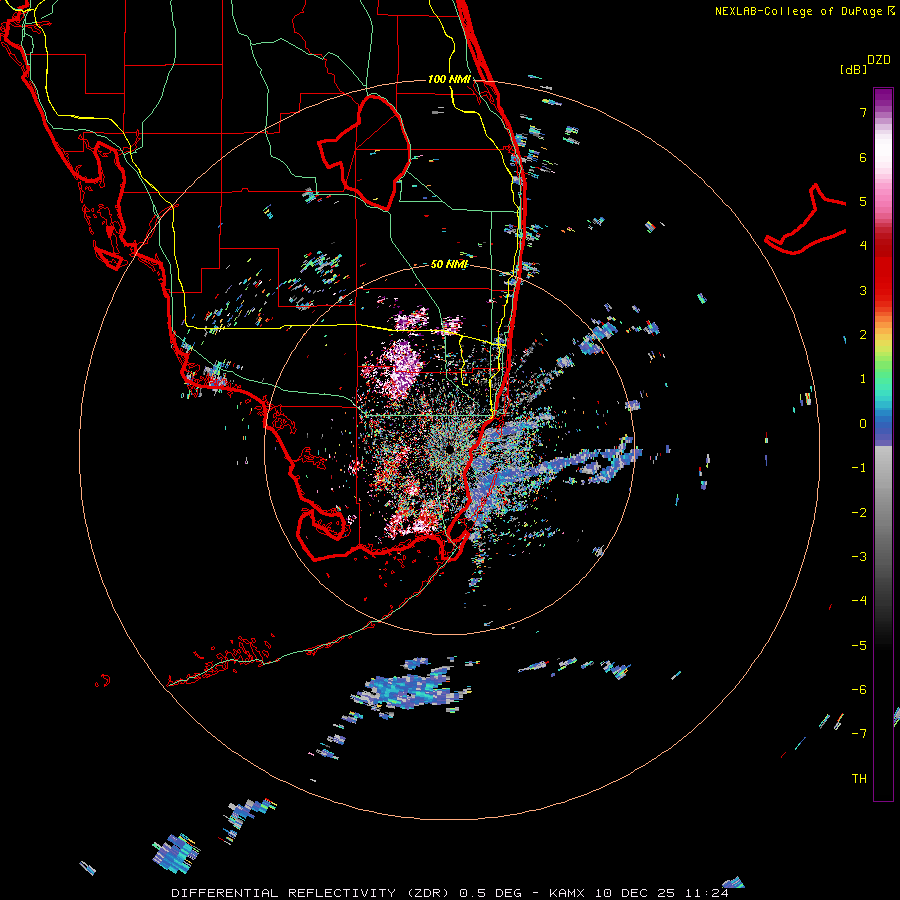Click the -2 tick label on the color scale
Image resolution: width=900 pixels, height=900 pixels.
pyautogui.click(x=859, y=513)
